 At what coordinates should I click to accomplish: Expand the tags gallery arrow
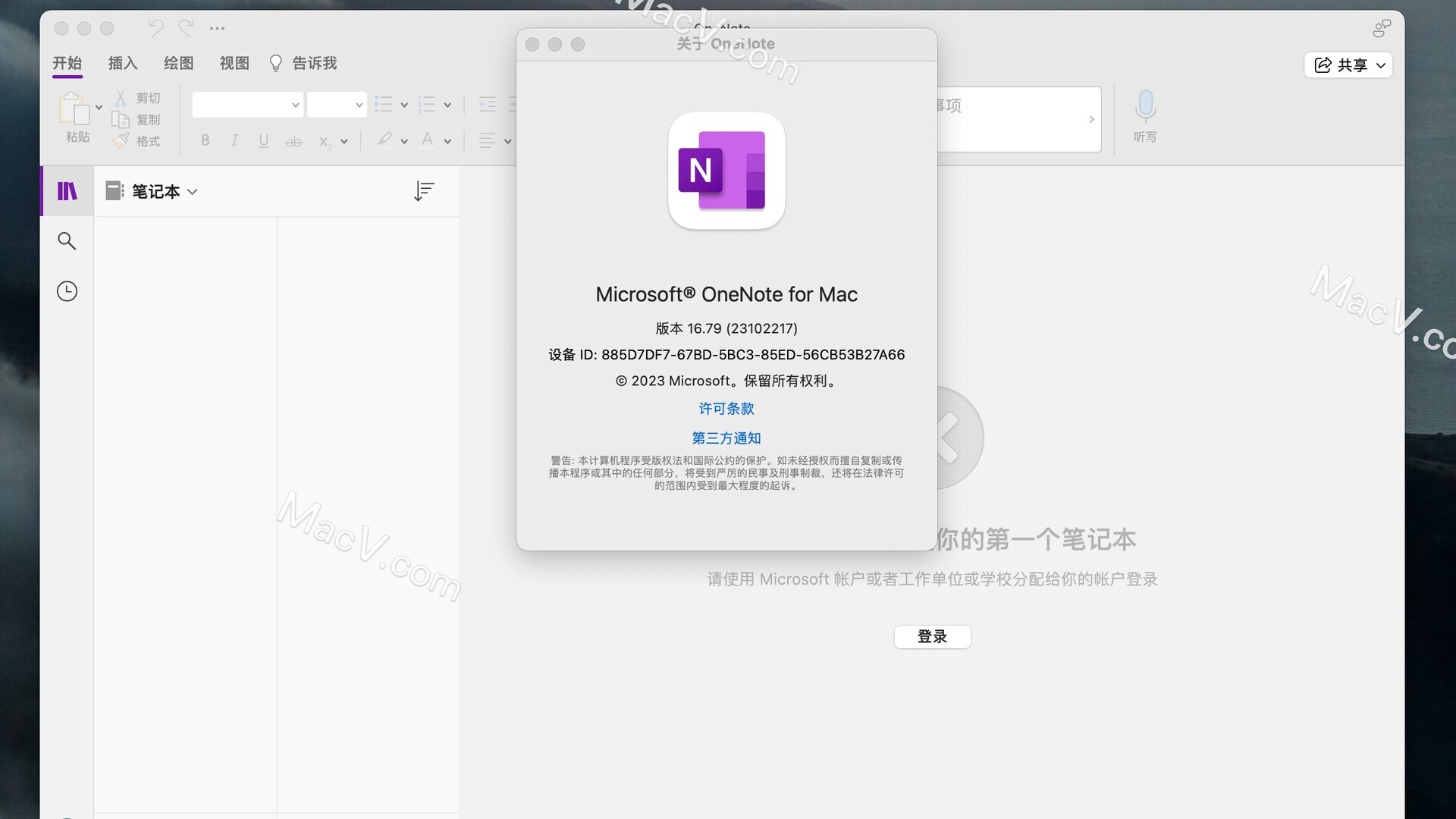(x=1091, y=119)
